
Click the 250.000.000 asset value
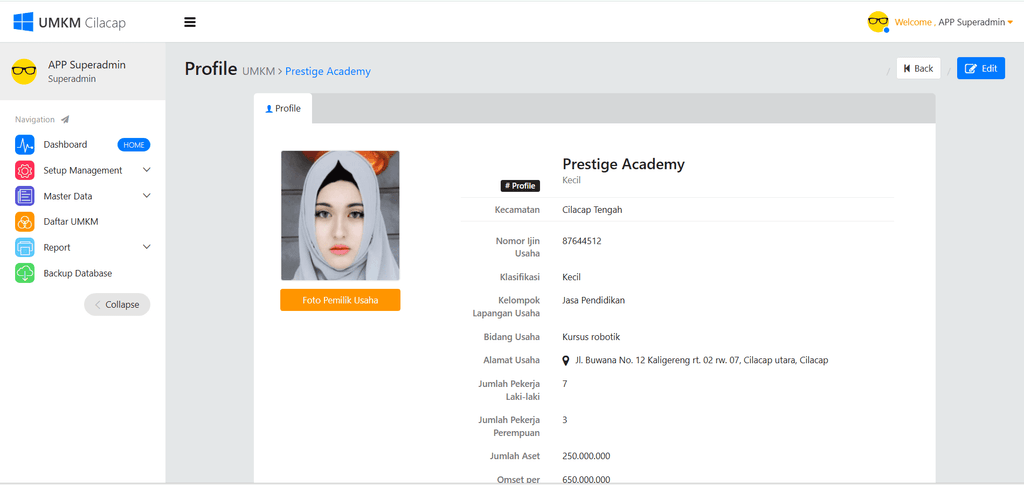[586, 456]
